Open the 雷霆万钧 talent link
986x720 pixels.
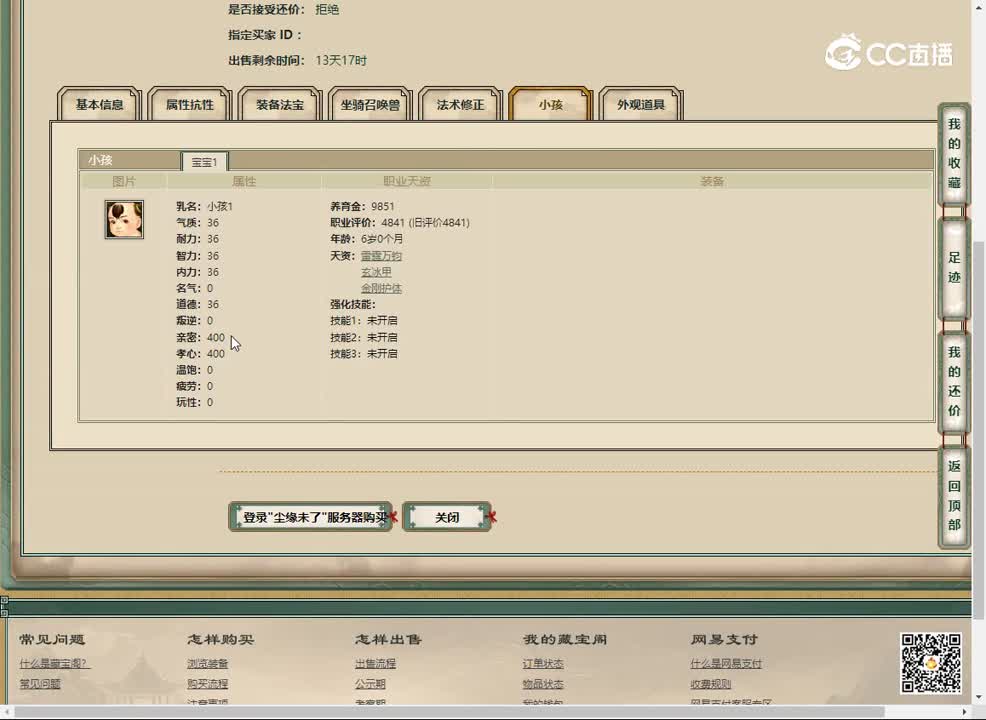[x=381, y=256]
